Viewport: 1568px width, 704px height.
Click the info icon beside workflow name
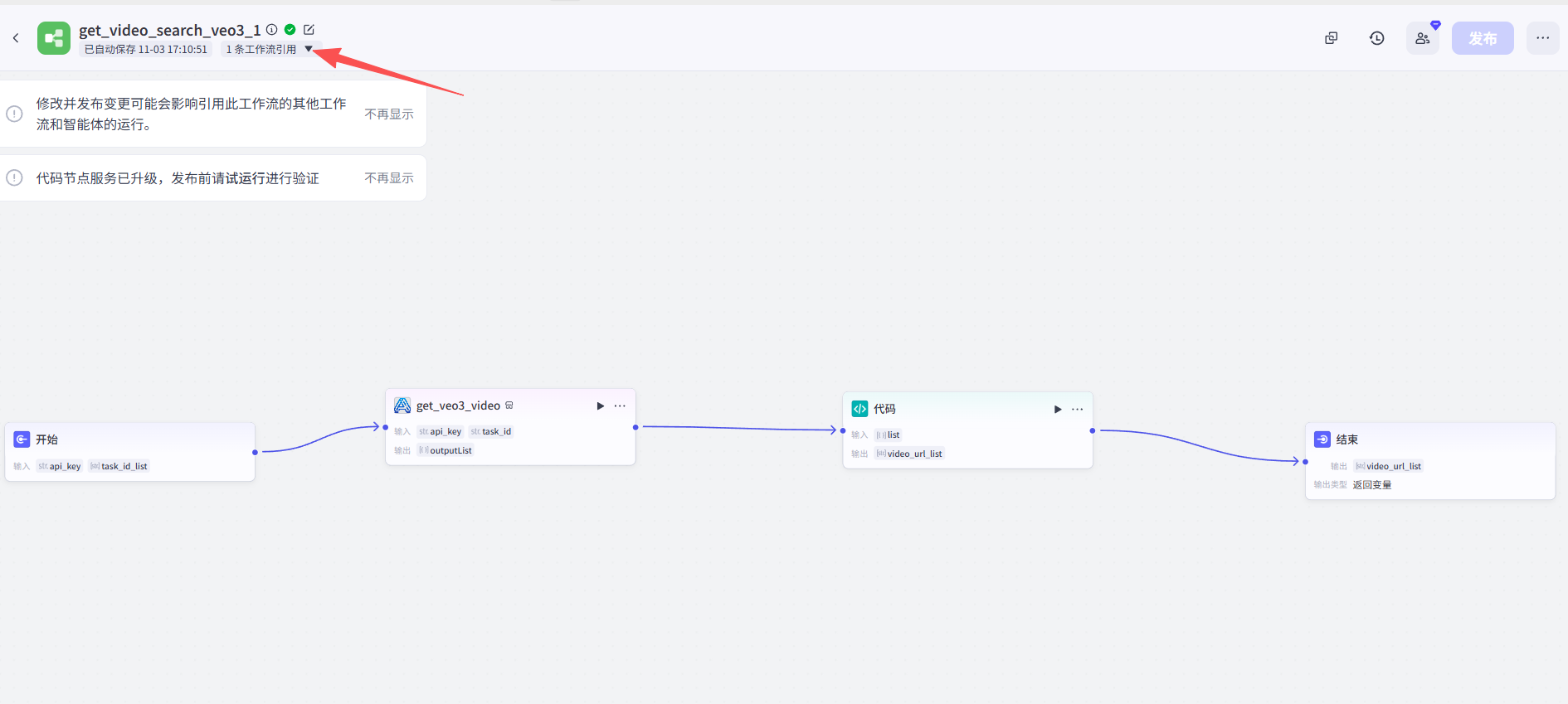pos(272,30)
